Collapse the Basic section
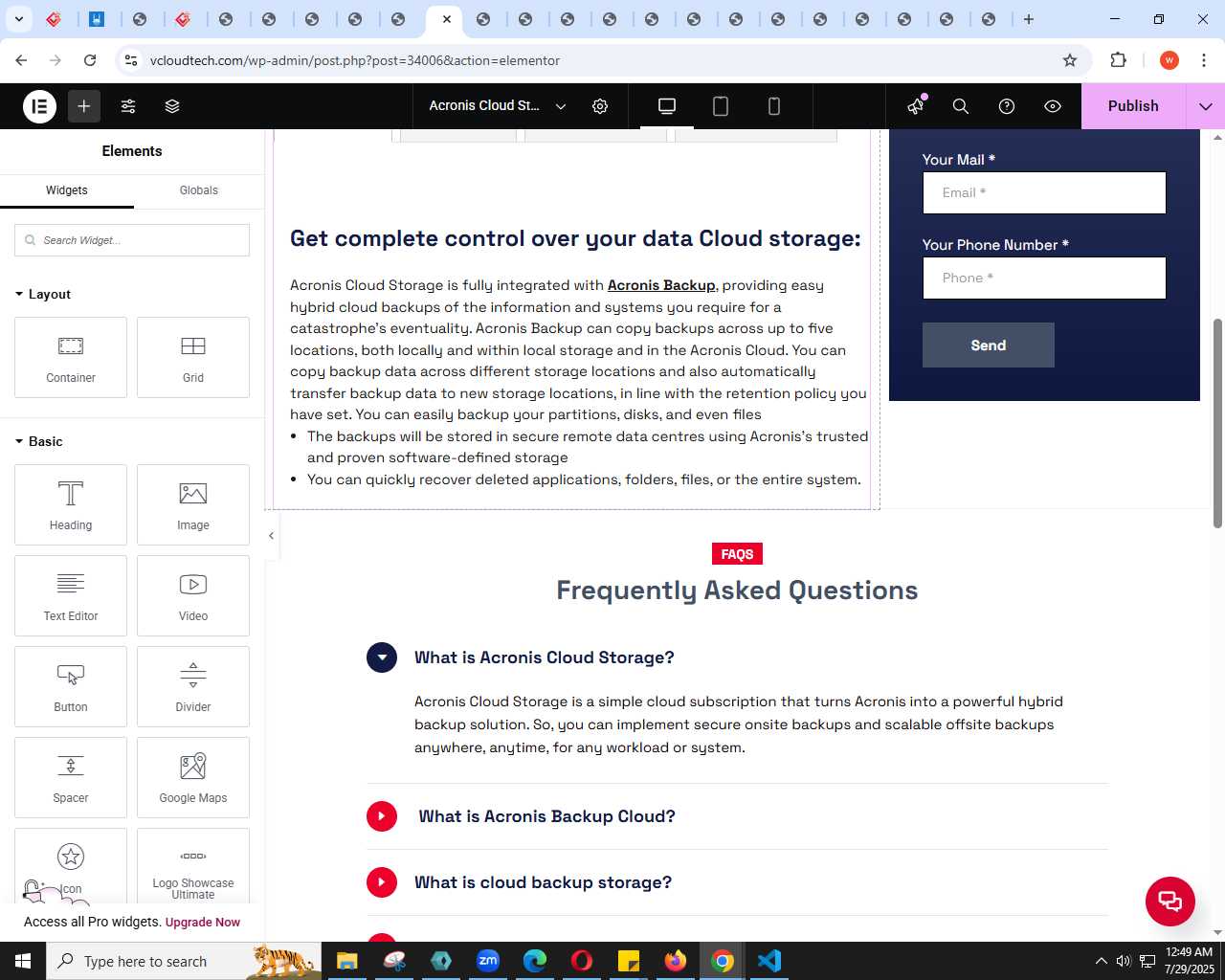The height and width of the screenshot is (980, 1225). pos(39,441)
